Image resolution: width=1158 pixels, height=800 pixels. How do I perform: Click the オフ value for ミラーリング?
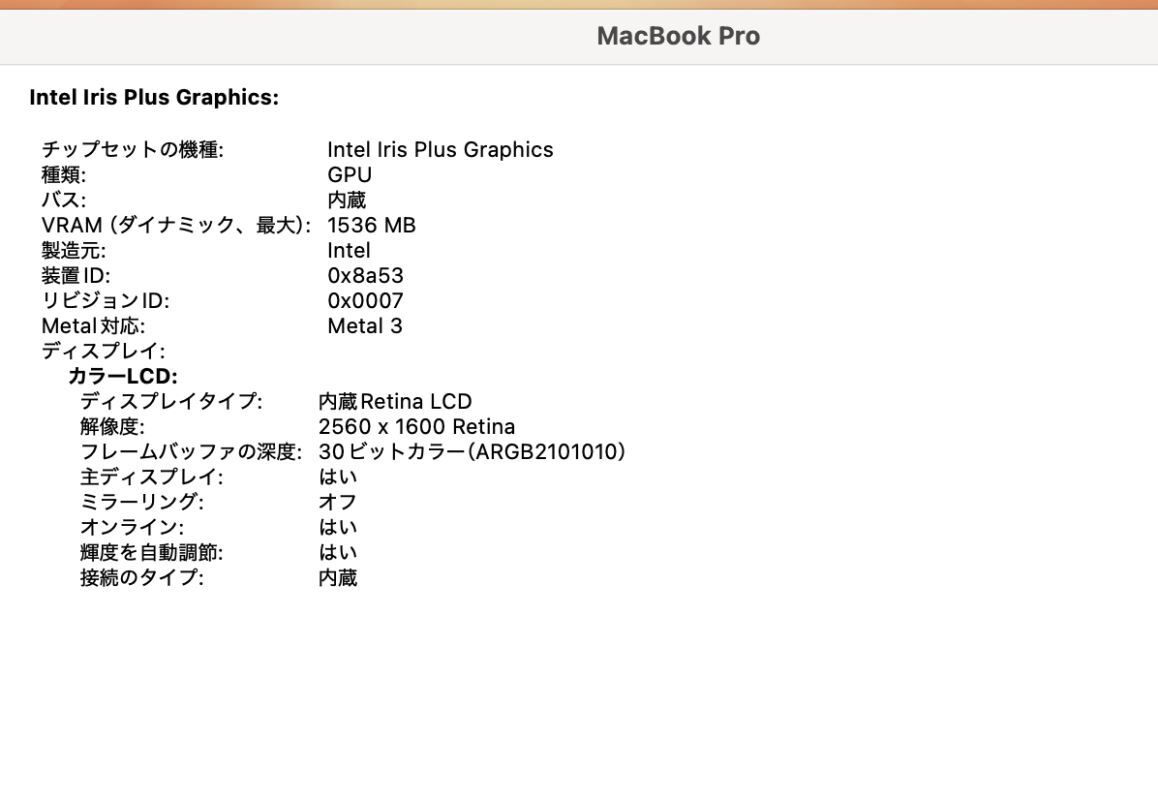click(338, 502)
